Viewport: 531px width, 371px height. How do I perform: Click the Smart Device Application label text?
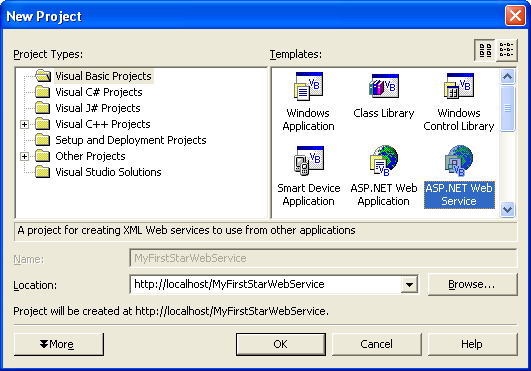[309, 195]
